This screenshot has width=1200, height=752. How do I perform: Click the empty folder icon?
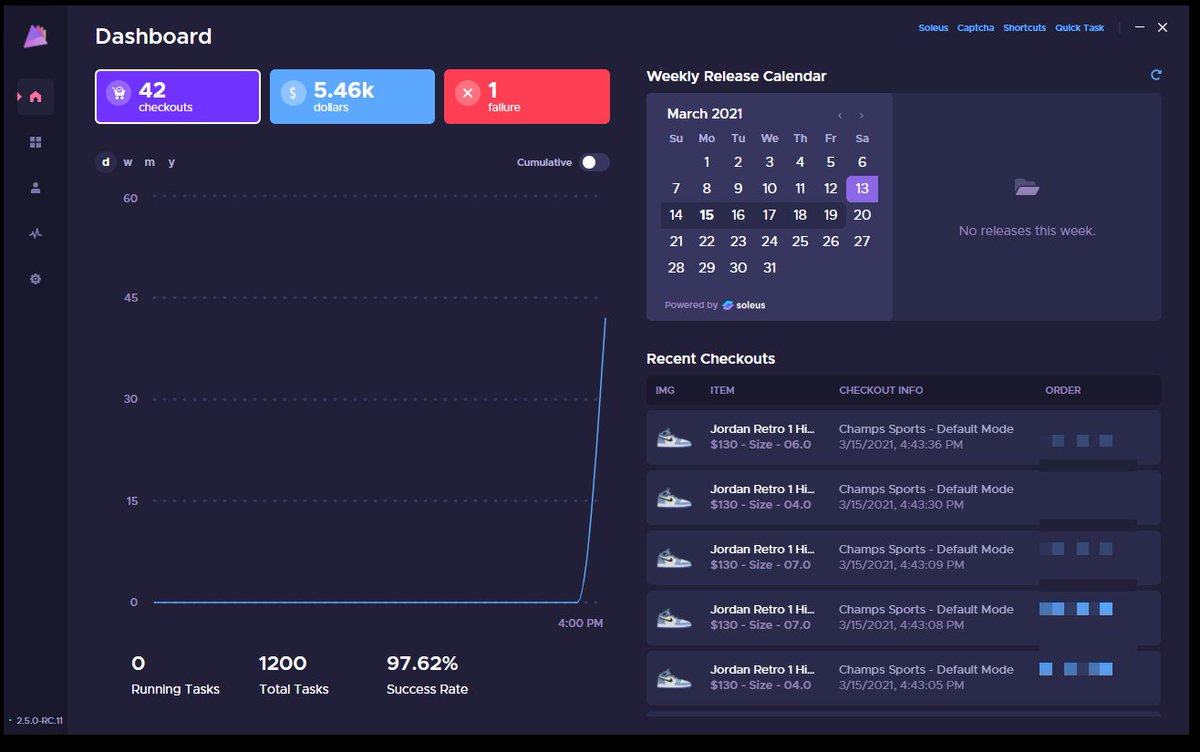(1027, 187)
